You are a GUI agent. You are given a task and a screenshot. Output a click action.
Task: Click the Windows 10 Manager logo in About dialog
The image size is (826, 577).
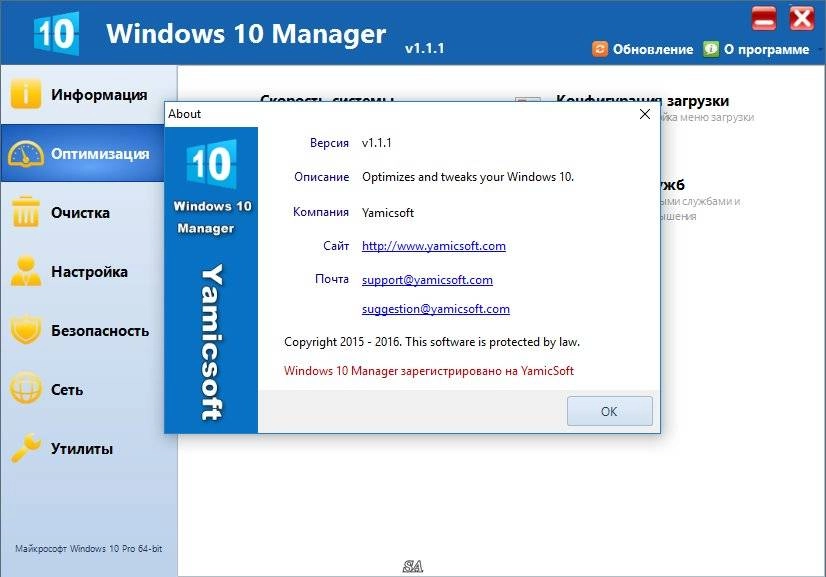click(212, 164)
